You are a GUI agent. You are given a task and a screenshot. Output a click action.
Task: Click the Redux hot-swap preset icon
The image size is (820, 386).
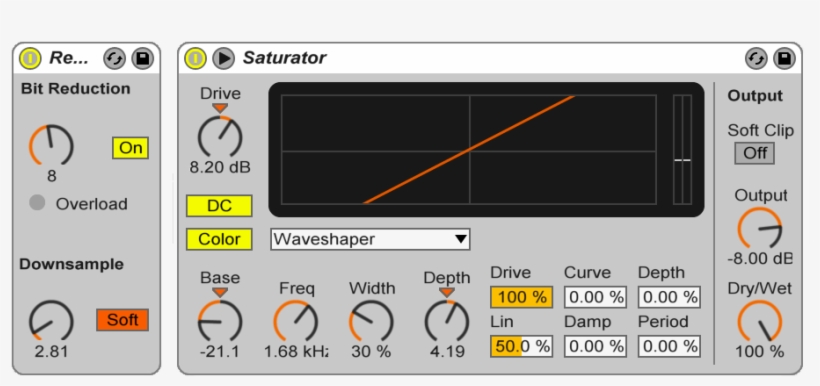[114, 58]
